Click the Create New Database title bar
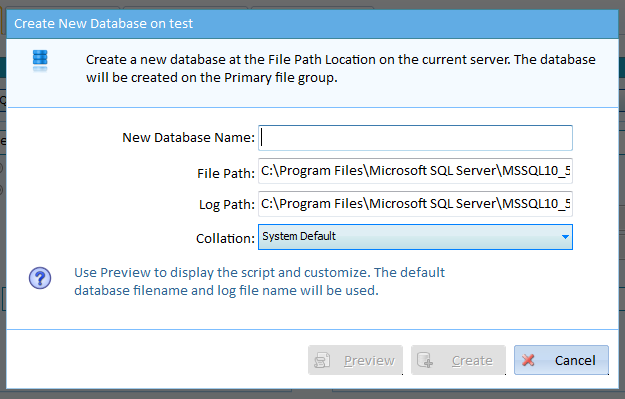Viewport: 625px width, 399px height. [312, 24]
